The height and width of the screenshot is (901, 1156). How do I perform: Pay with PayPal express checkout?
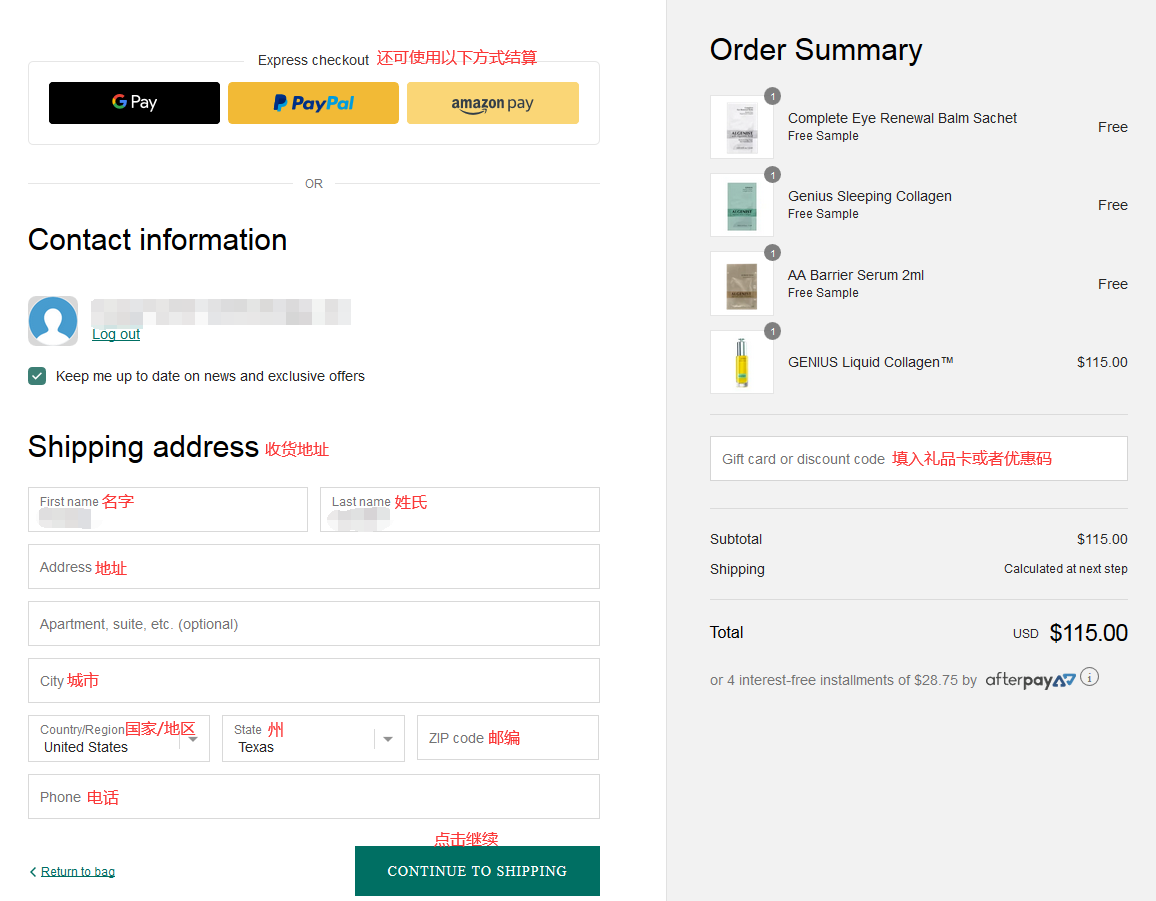[313, 103]
